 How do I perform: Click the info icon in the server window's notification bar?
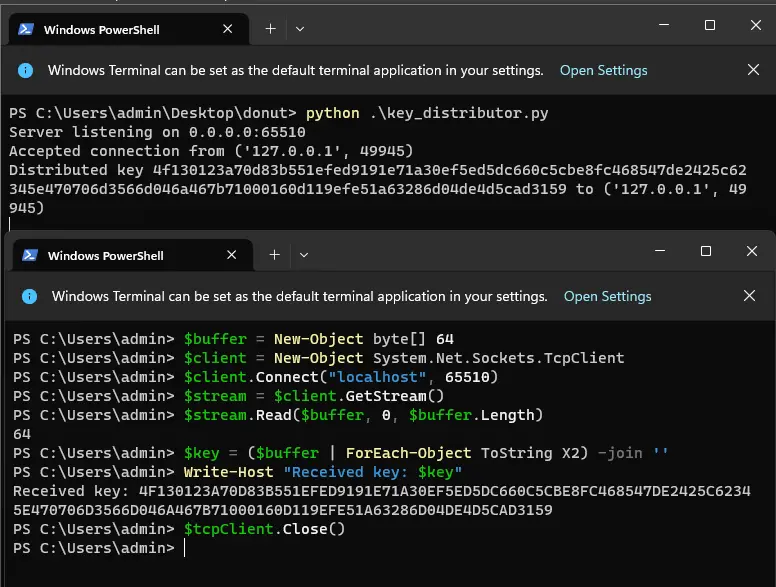pos(25,71)
